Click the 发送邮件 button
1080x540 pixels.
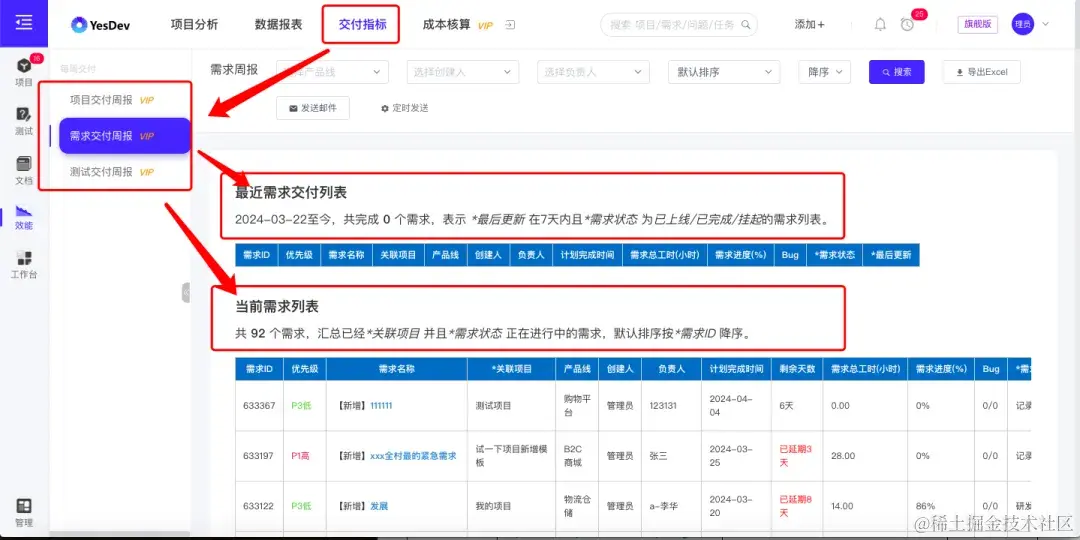pos(313,108)
